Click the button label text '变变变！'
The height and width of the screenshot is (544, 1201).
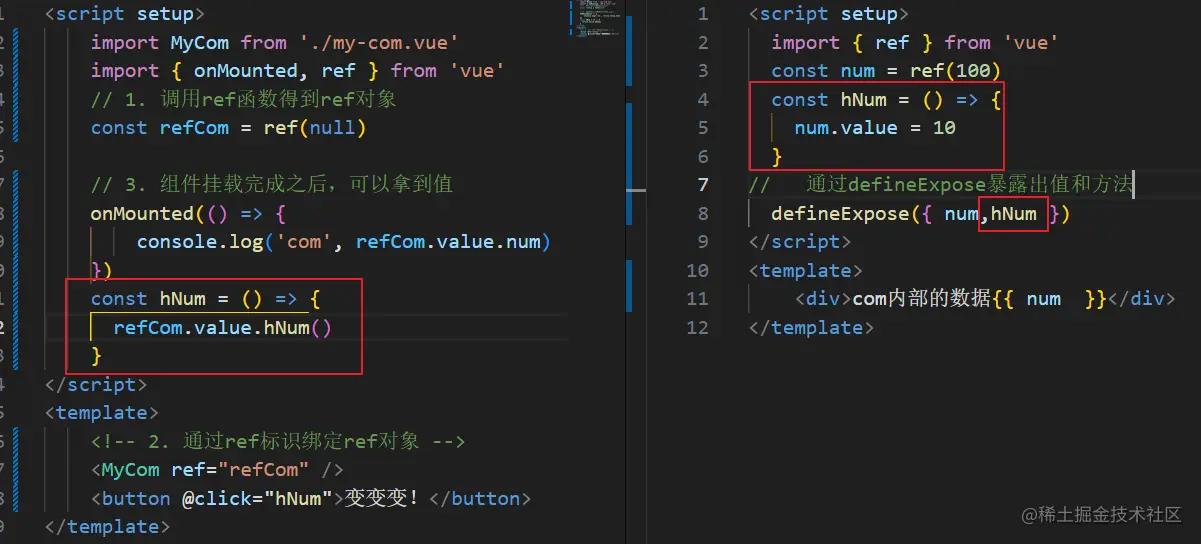click(382, 498)
